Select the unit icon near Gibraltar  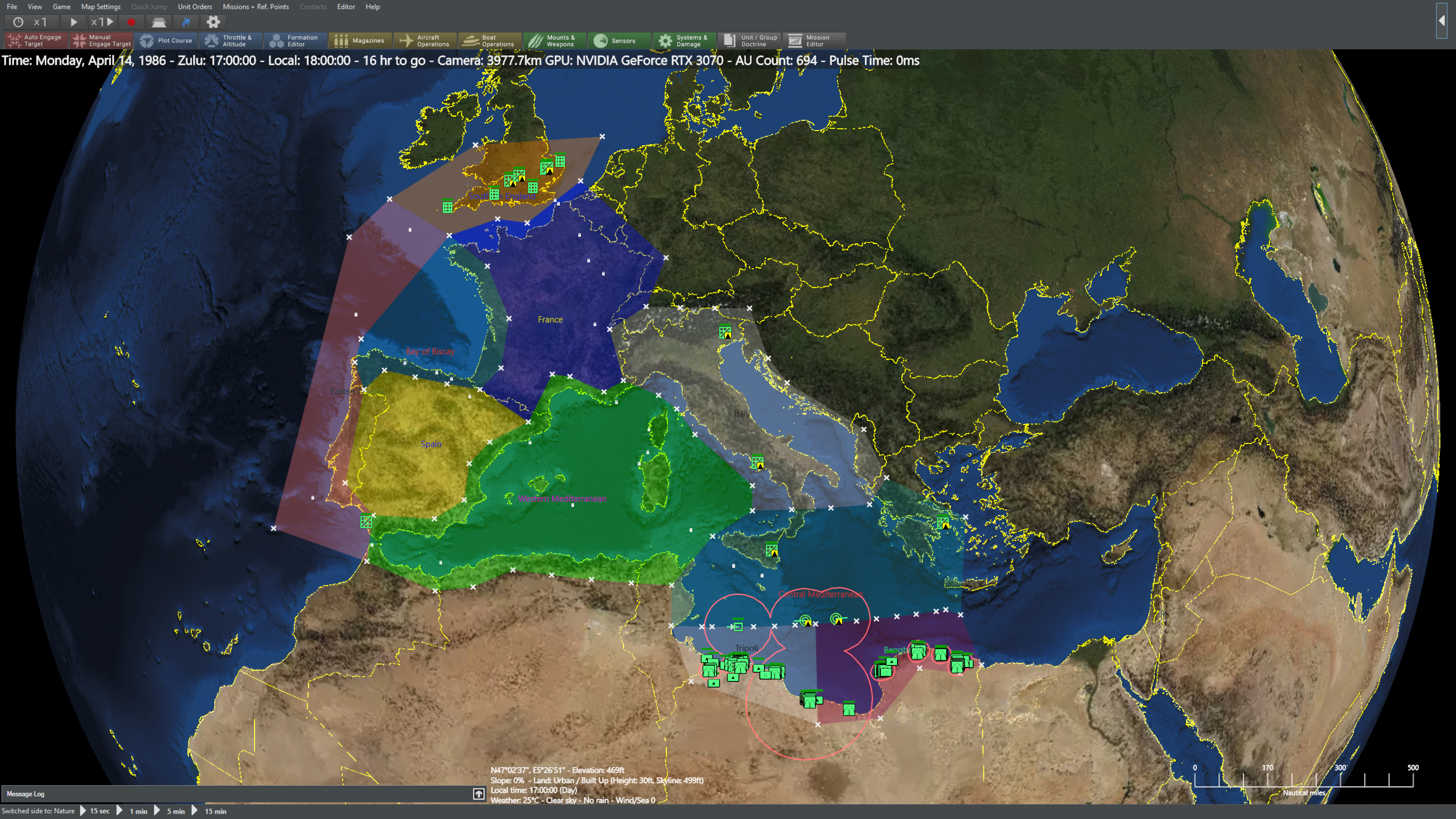[x=366, y=521]
